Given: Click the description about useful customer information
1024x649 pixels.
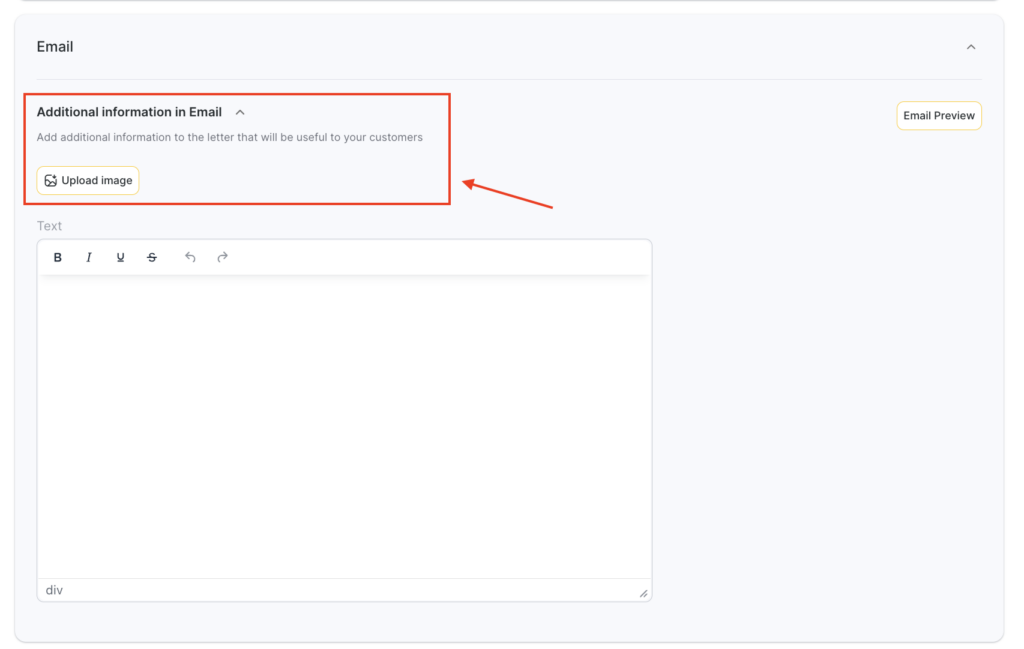Looking at the screenshot, I should tap(229, 137).
